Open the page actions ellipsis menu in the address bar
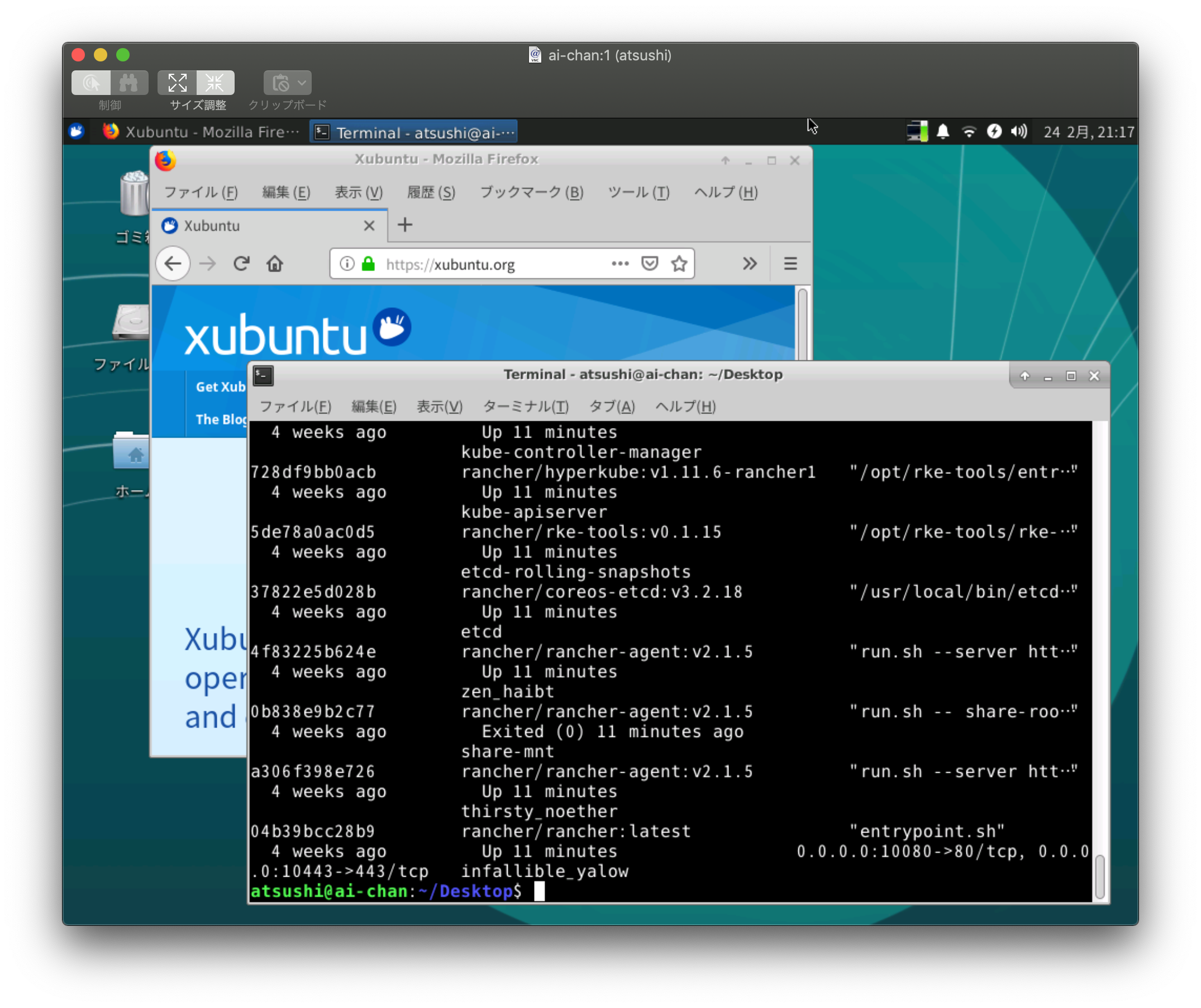Screen dimensions: 1201x1008 click(620, 264)
